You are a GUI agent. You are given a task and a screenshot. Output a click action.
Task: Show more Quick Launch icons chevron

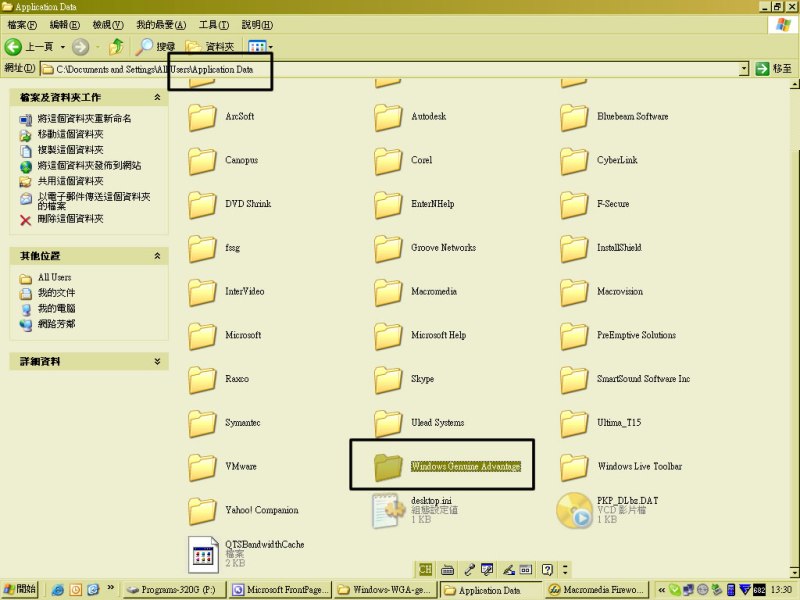111,588
